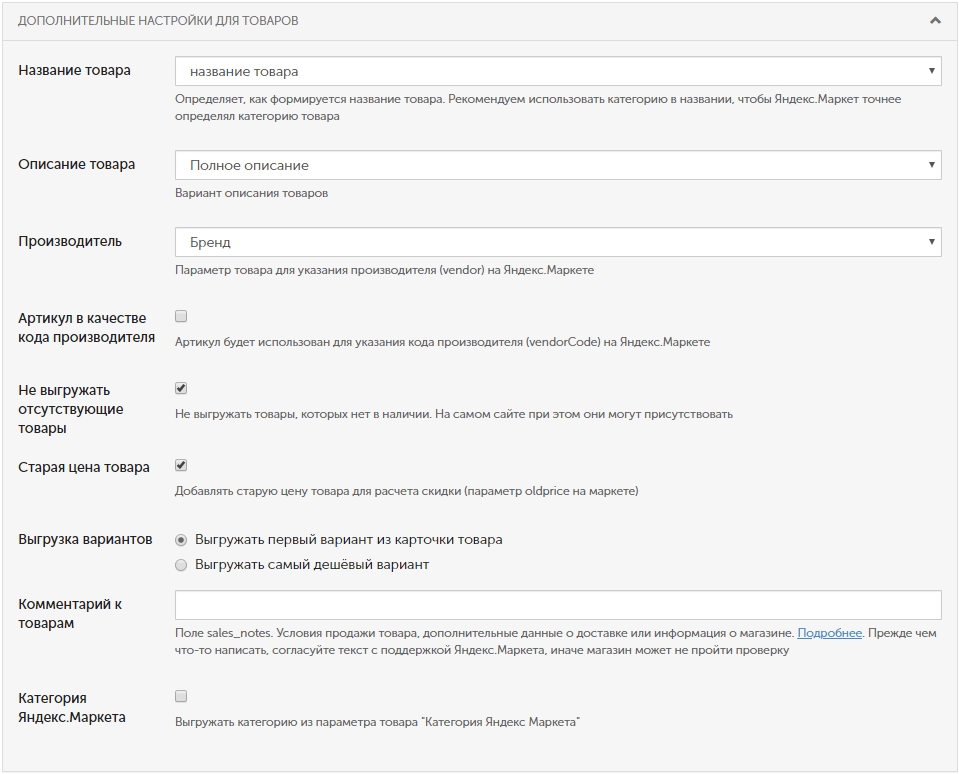This screenshot has height=774, width=959.
Task: Enable the 'Артикул в качестве кода производителя' checkbox
Action: 181,317
